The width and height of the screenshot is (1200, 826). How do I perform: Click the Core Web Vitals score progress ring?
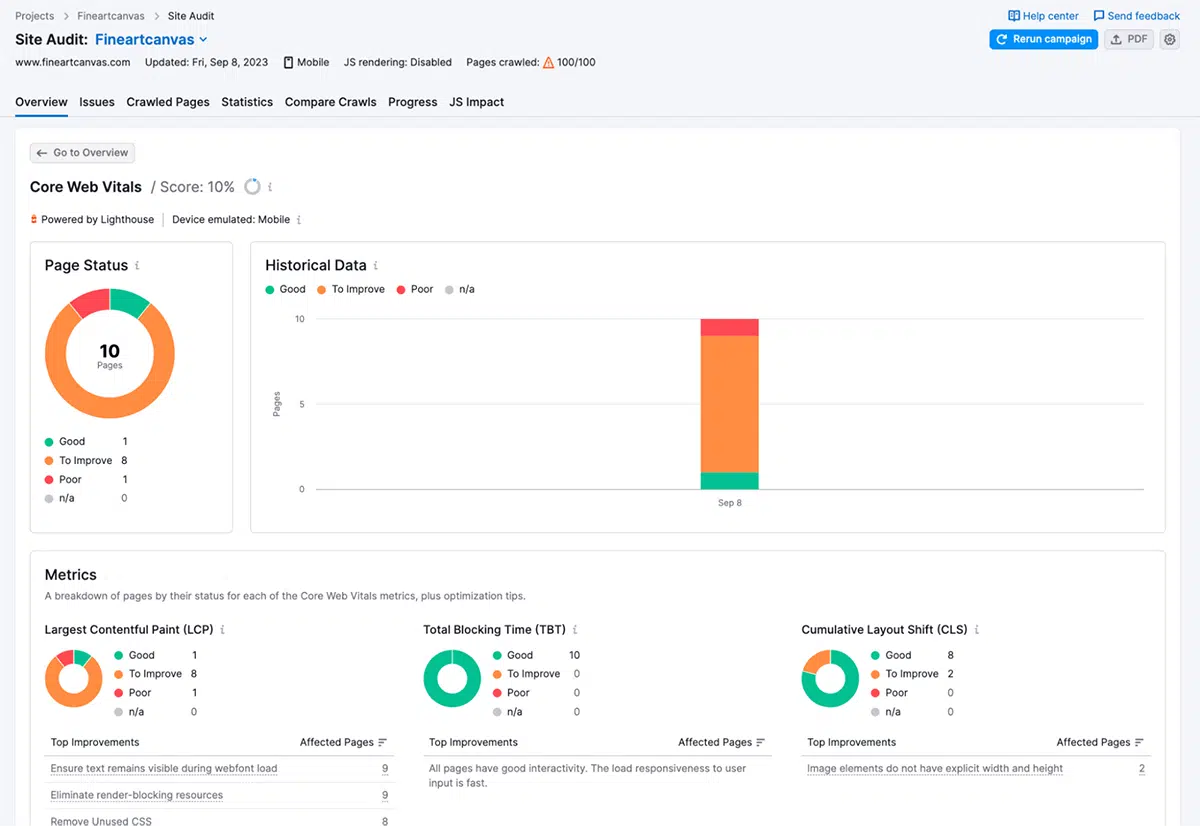coord(252,187)
